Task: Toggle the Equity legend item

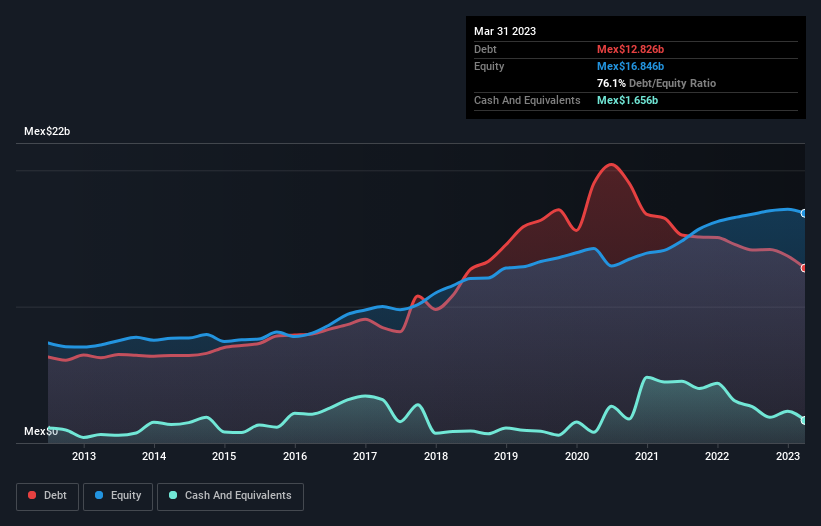Action: tap(120, 495)
